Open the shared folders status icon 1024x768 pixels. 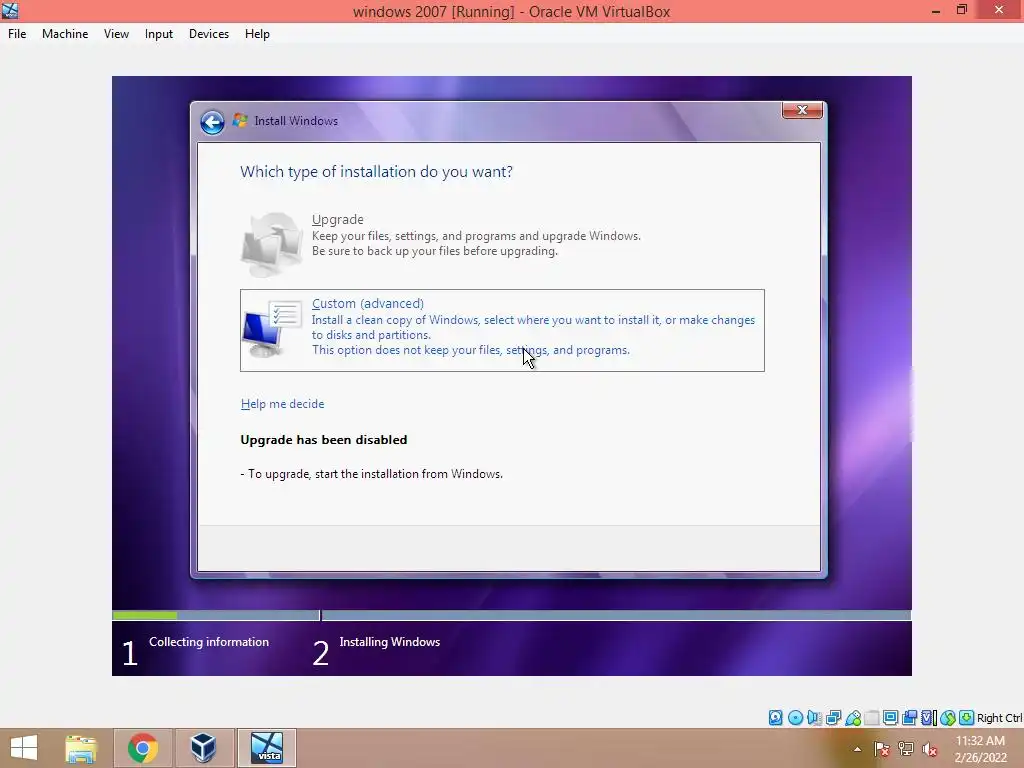(872, 718)
